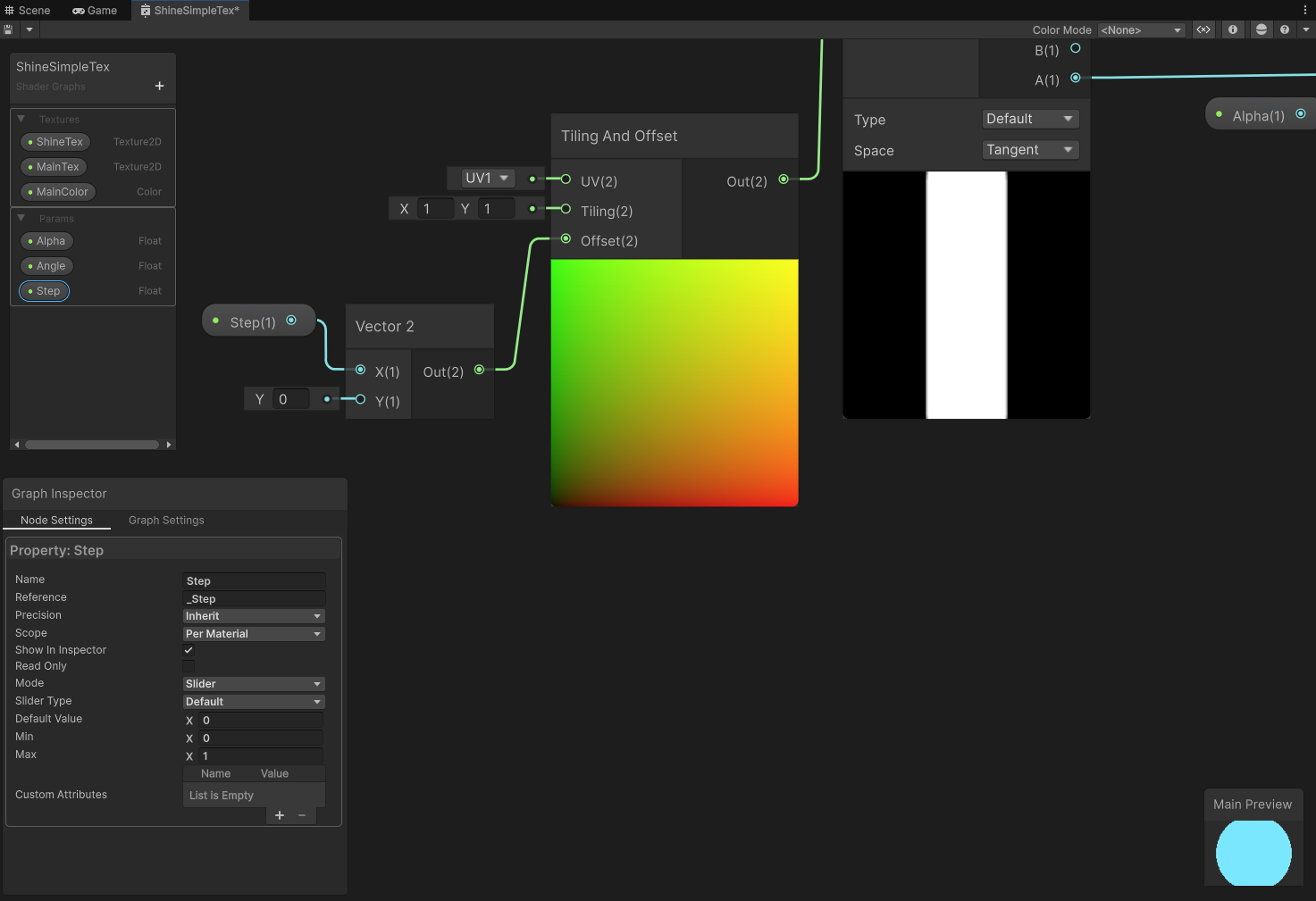Click the Save Asset floppy disk icon
This screenshot has height=901, width=1316.
[x=8, y=29]
